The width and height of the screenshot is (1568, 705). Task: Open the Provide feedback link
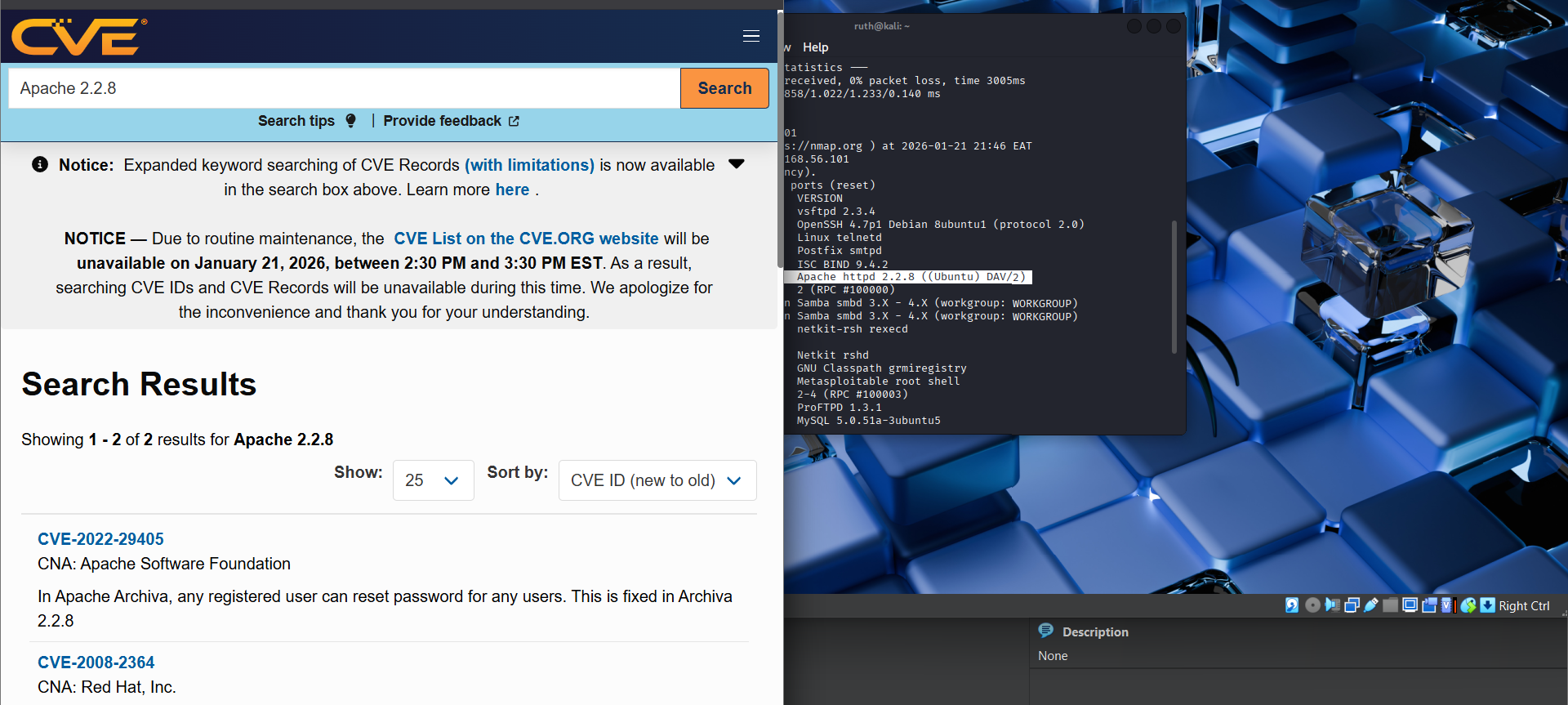point(452,121)
